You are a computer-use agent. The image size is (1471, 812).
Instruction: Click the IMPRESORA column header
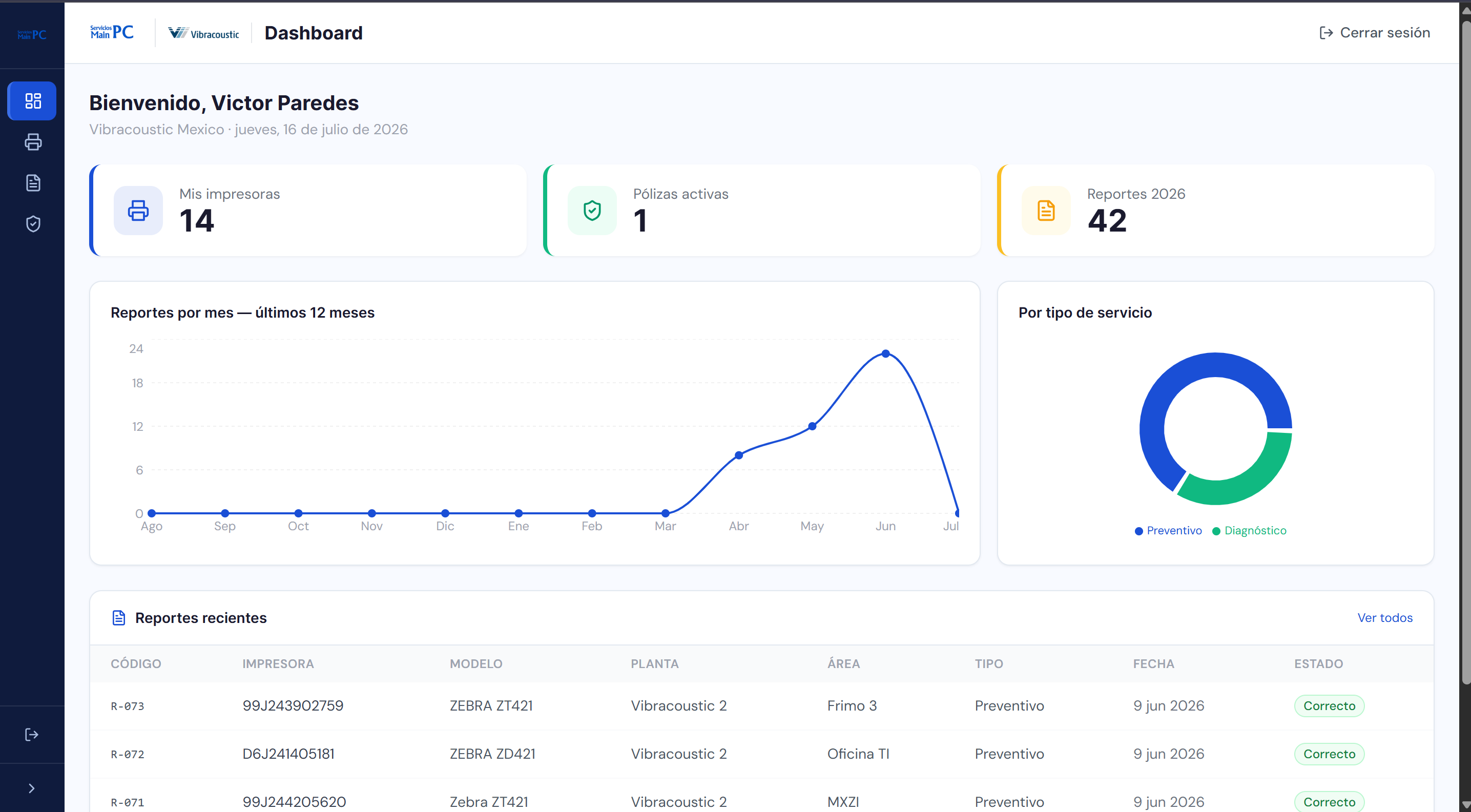click(278, 664)
